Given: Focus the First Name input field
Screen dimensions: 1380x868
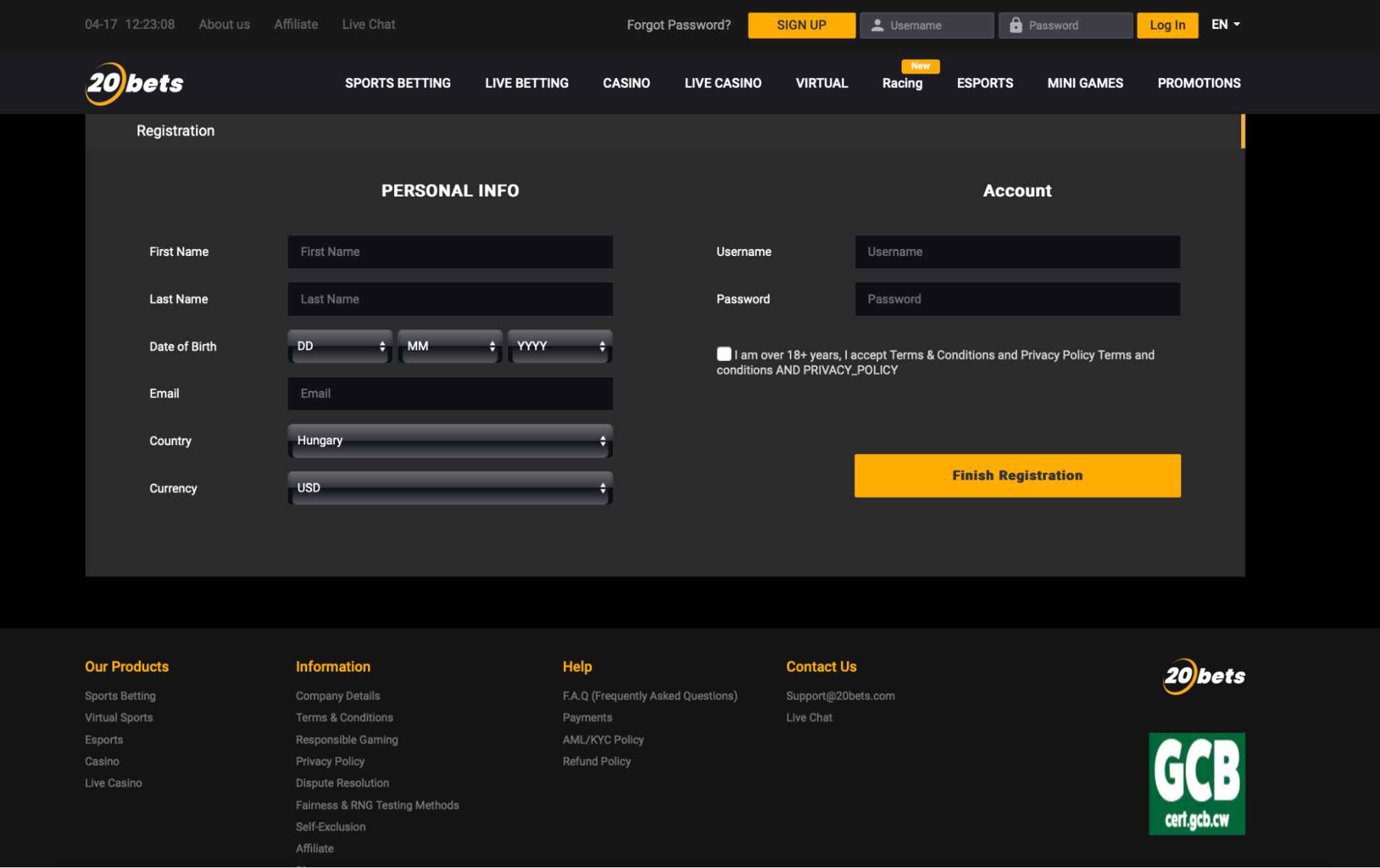Looking at the screenshot, I should pyautogui.click(x=450, y=252).
